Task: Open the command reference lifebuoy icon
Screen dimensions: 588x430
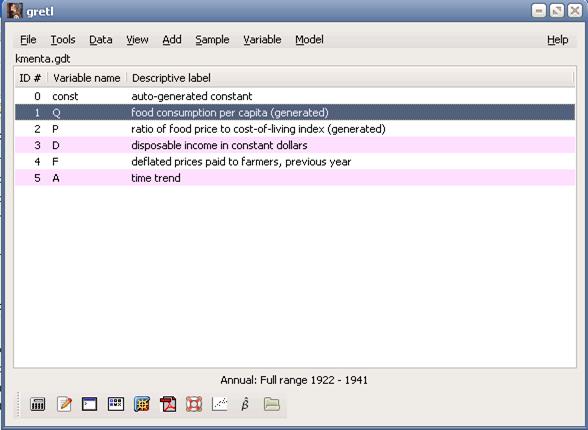Action: click(x=194, y=404)
